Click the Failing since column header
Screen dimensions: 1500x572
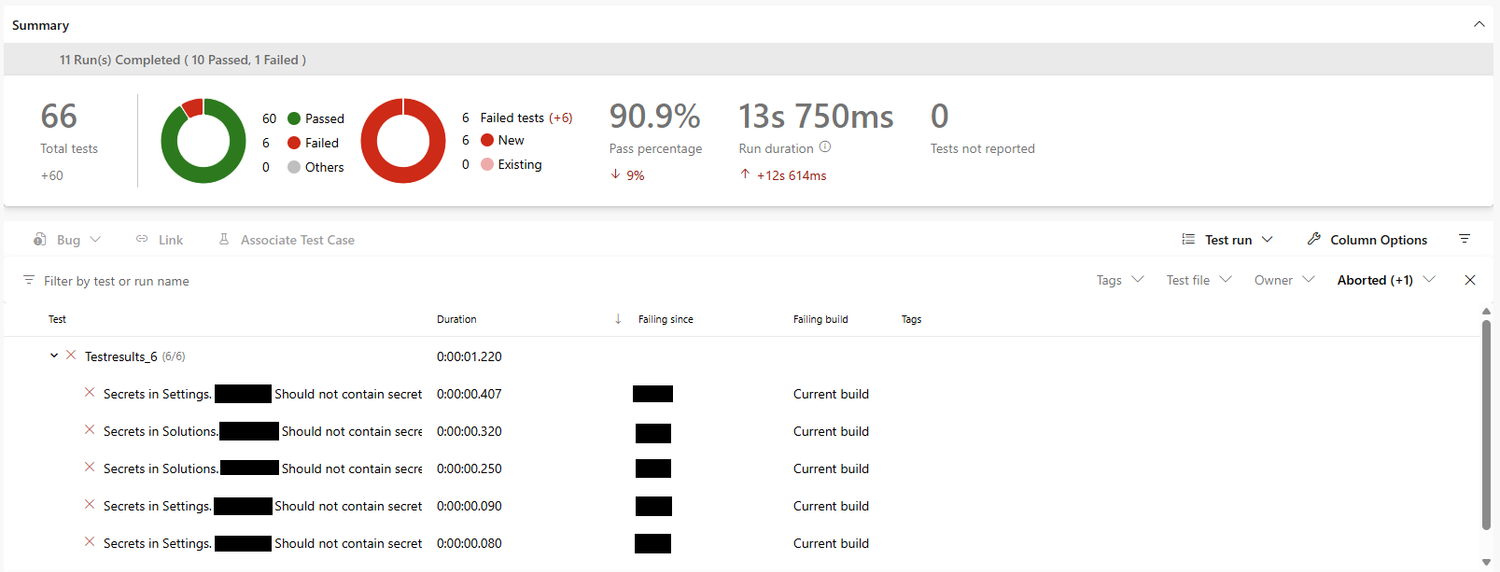(x=666, y=319)
